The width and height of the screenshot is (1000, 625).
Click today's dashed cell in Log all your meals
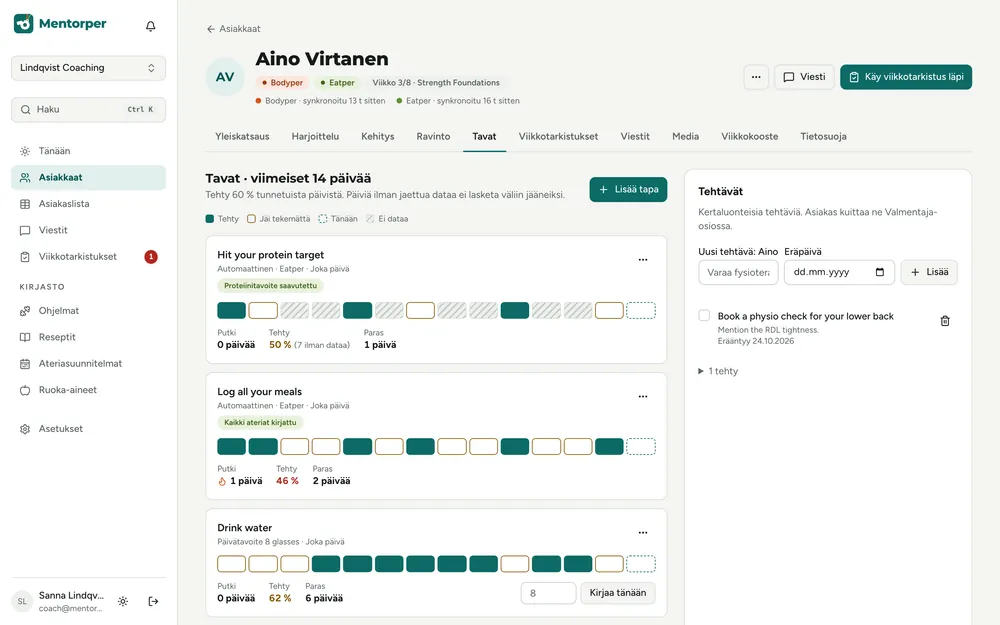(641, 446)
